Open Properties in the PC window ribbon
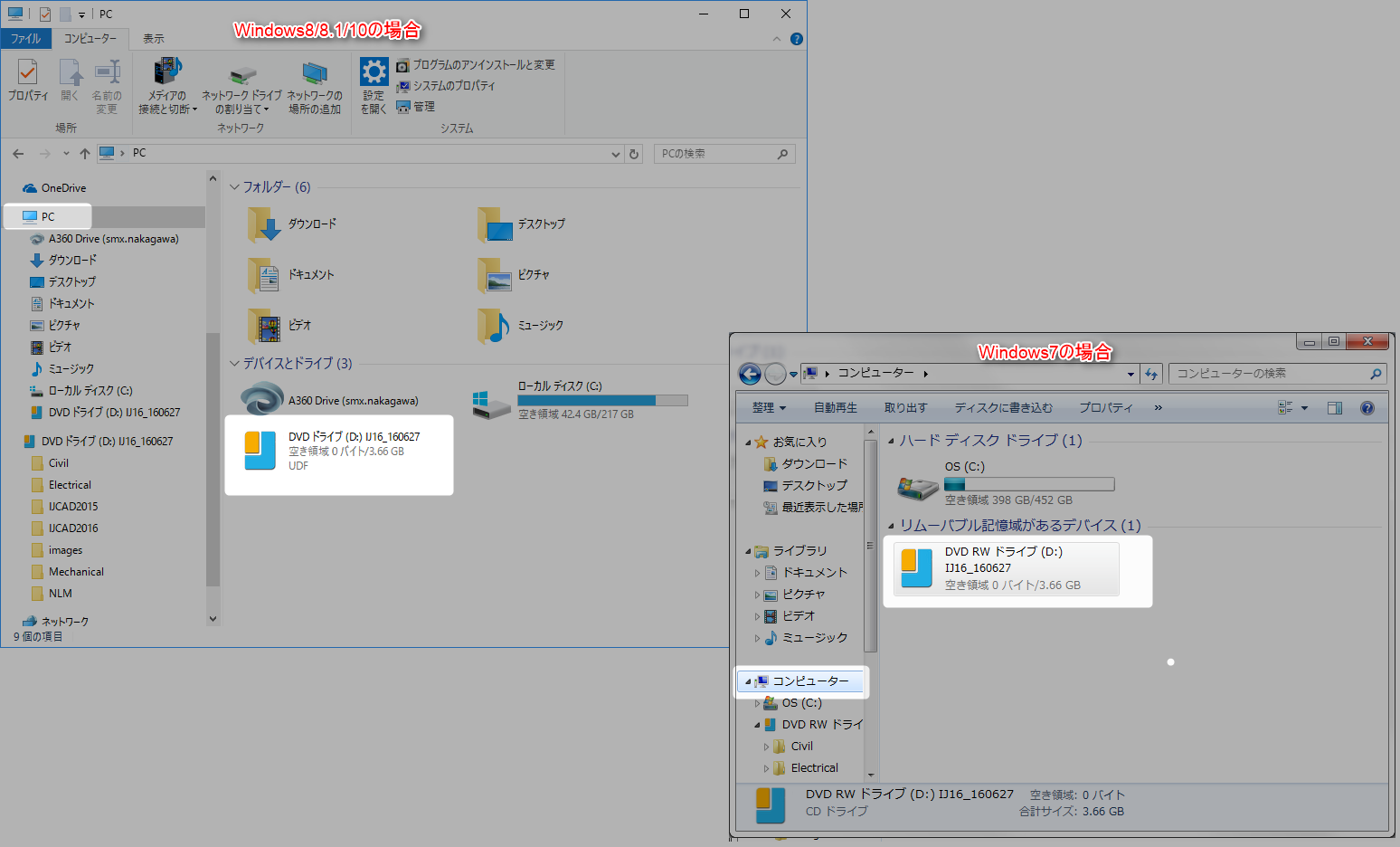Image resolution: width=1400 pixels, height=847 pixels. [x=28, y=81]
